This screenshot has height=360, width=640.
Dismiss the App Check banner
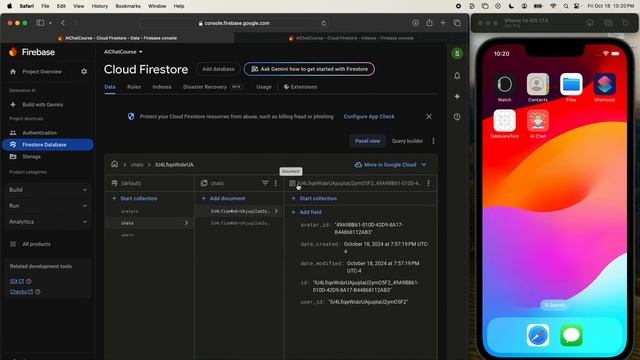click(x=429, y=116)
